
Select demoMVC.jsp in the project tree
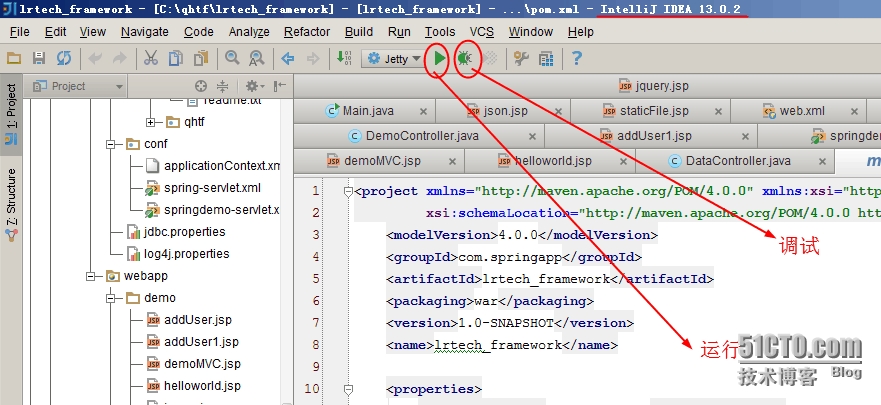pyautogui.click(x=194, y=363)
